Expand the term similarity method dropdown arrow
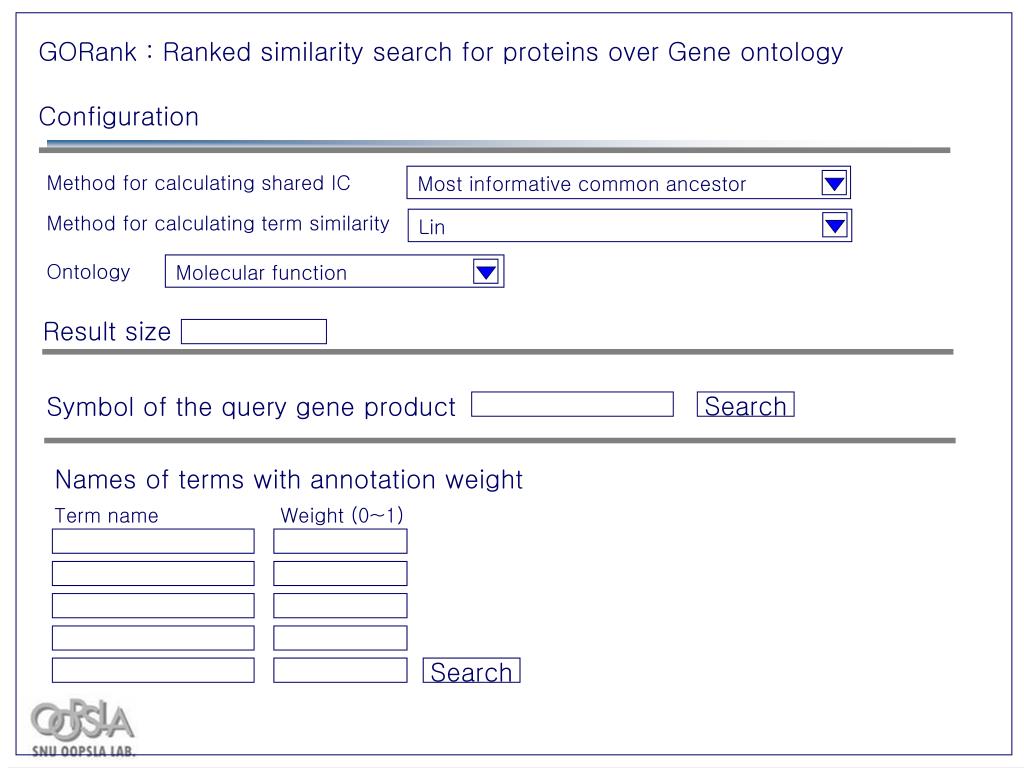The height and width of the screenshot is (768, 1024). [x=835, y=226]
